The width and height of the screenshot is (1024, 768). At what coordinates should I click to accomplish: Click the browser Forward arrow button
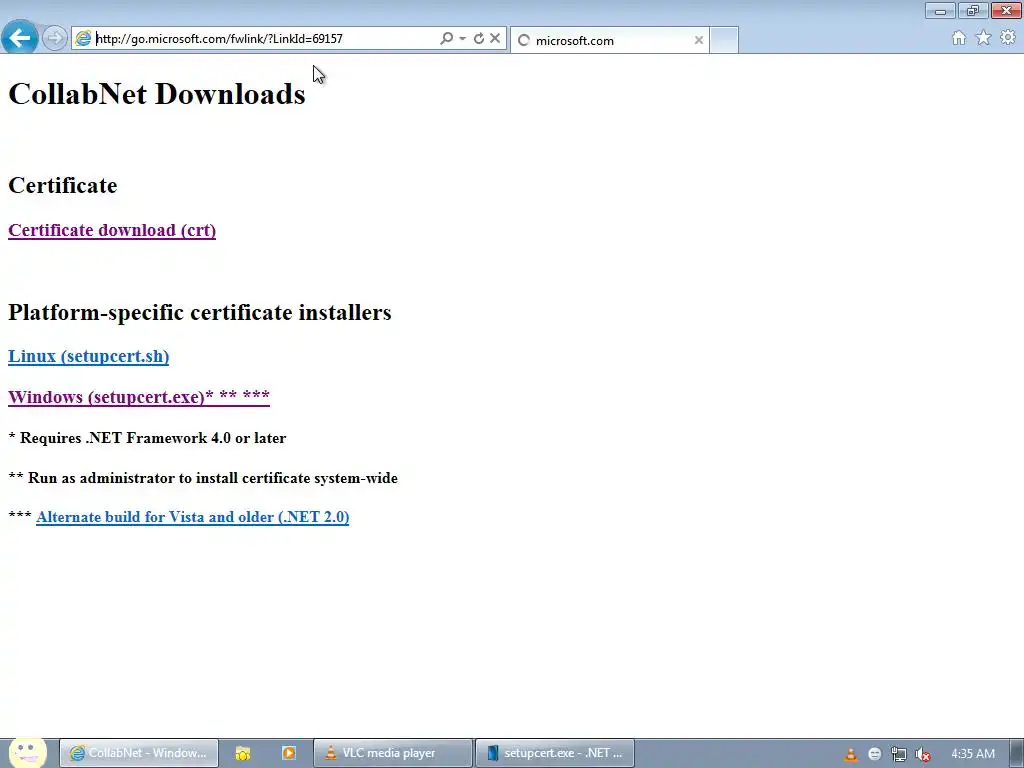tap(55, 38)
